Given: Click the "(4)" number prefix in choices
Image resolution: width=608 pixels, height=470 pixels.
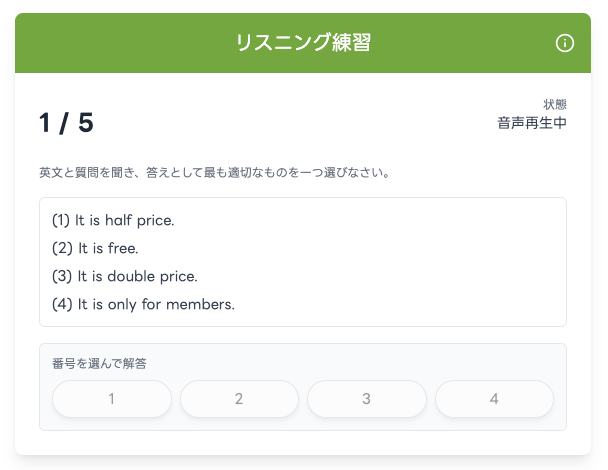Looking at the screenshot, I should [x=61, y=304].
